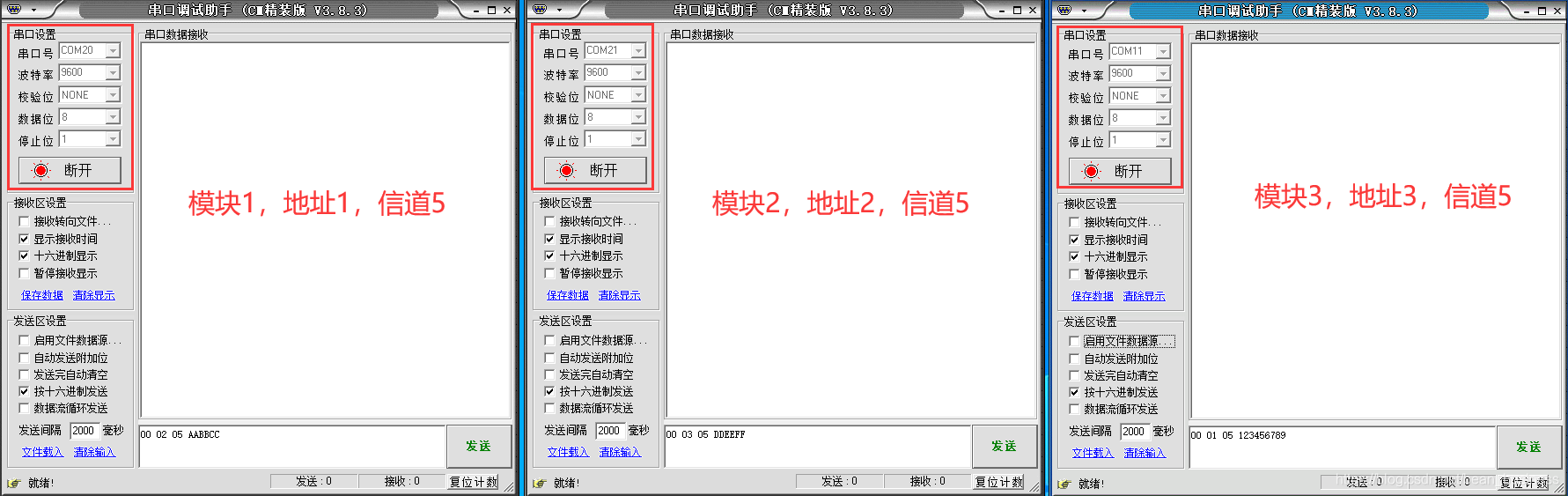The image size is (1568, 496).
Task: Close the COM11 serial assistant window
Action: pos(1557,11)
